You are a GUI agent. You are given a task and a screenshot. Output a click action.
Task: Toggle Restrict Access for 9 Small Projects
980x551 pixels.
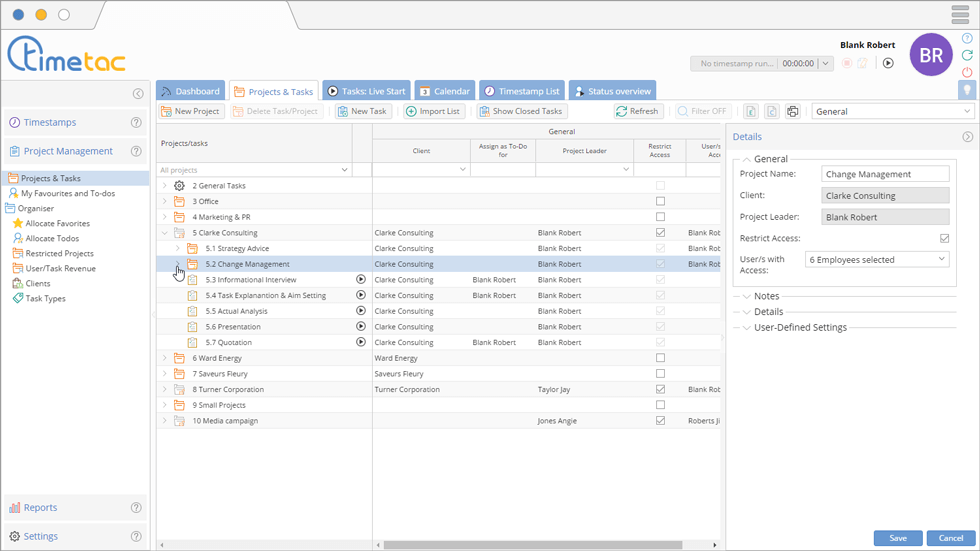point(660,405)
